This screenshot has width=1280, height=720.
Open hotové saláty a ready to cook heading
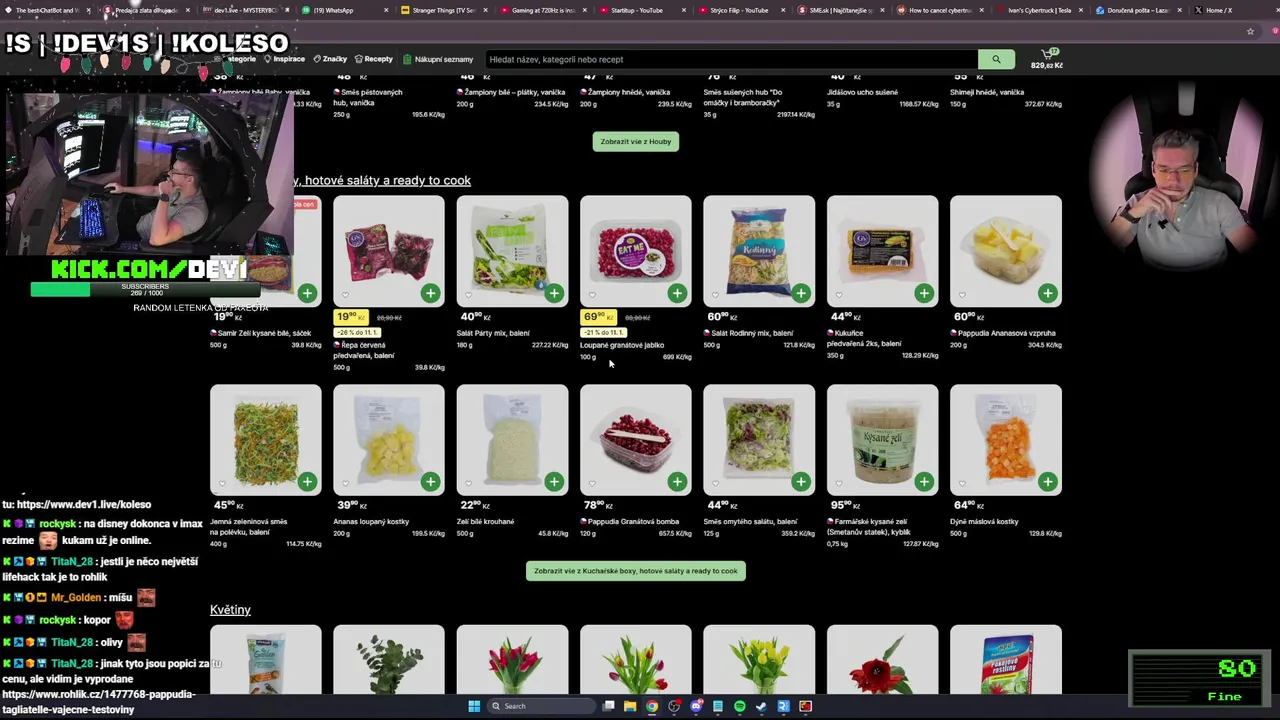coord(388,180)
